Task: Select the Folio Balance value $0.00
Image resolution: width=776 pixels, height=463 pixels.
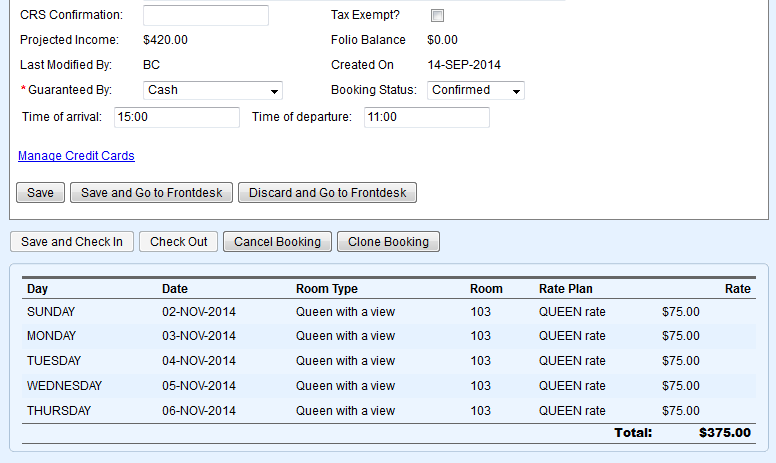Action: tap(442, 40)
